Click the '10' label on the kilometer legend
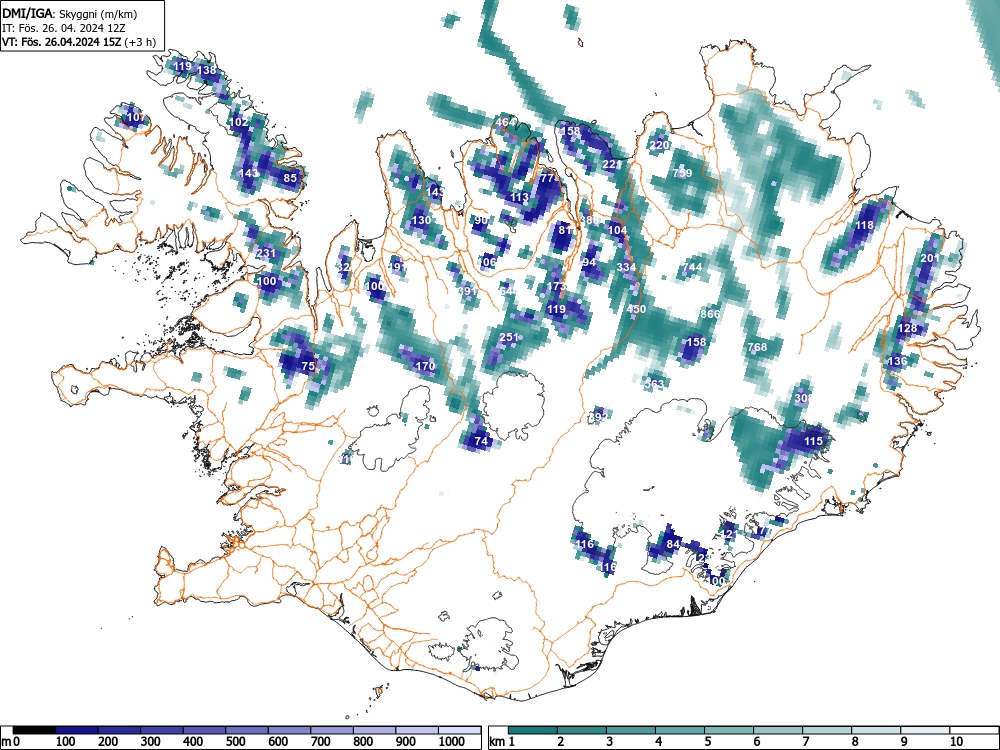 [x=956, y=742]
